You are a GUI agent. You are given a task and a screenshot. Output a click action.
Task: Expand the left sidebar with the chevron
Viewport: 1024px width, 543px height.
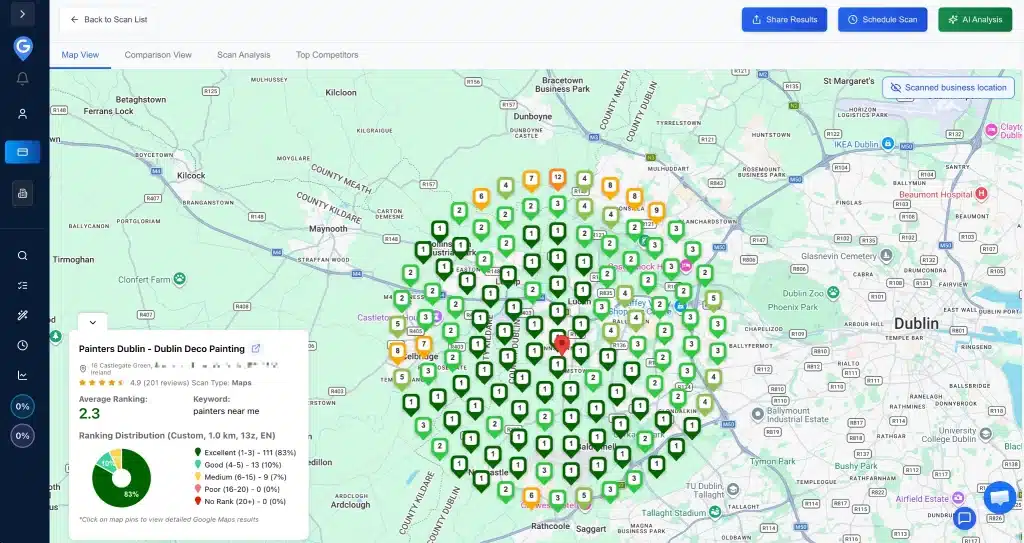[22, 14]
